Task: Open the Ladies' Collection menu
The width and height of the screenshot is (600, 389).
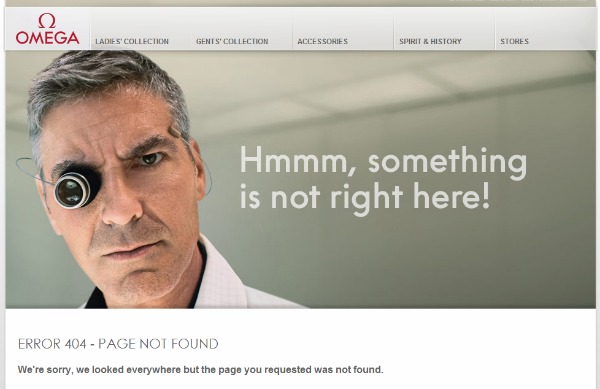Action: tap(132, 41)
